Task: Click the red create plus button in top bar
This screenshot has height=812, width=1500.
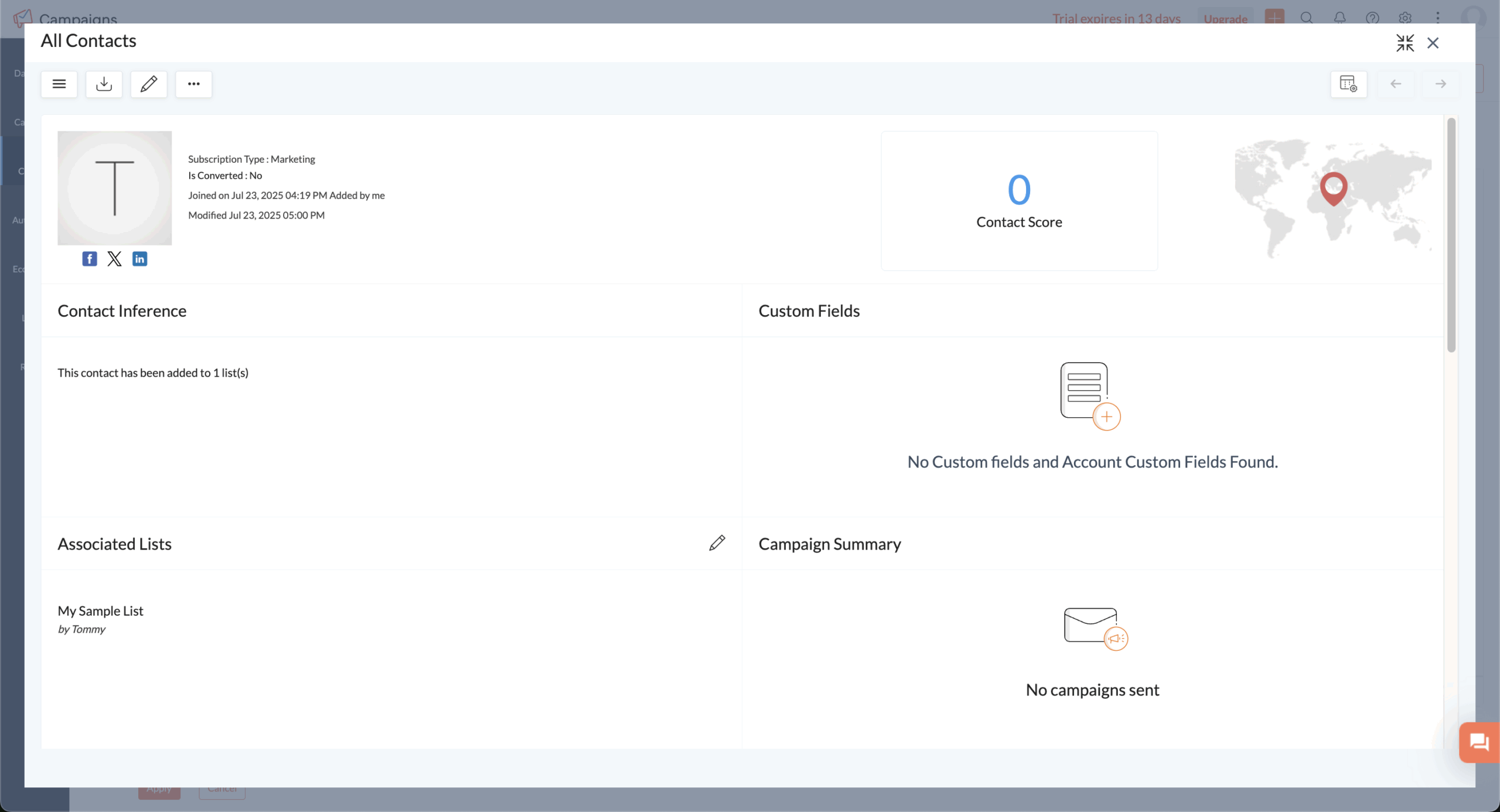Action: tap(1274, 16)
